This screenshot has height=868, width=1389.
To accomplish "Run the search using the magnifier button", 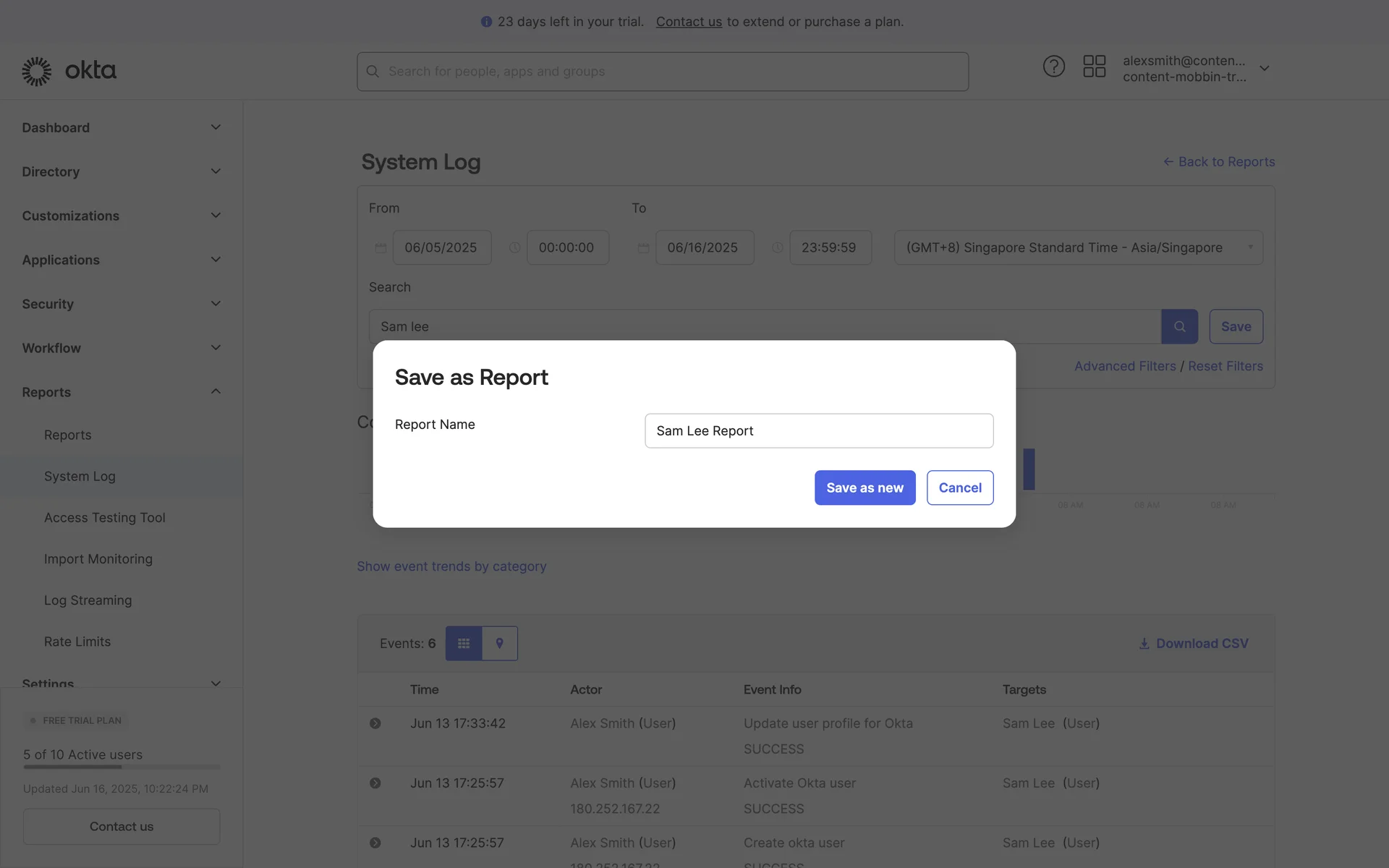I will point(1179,326).
